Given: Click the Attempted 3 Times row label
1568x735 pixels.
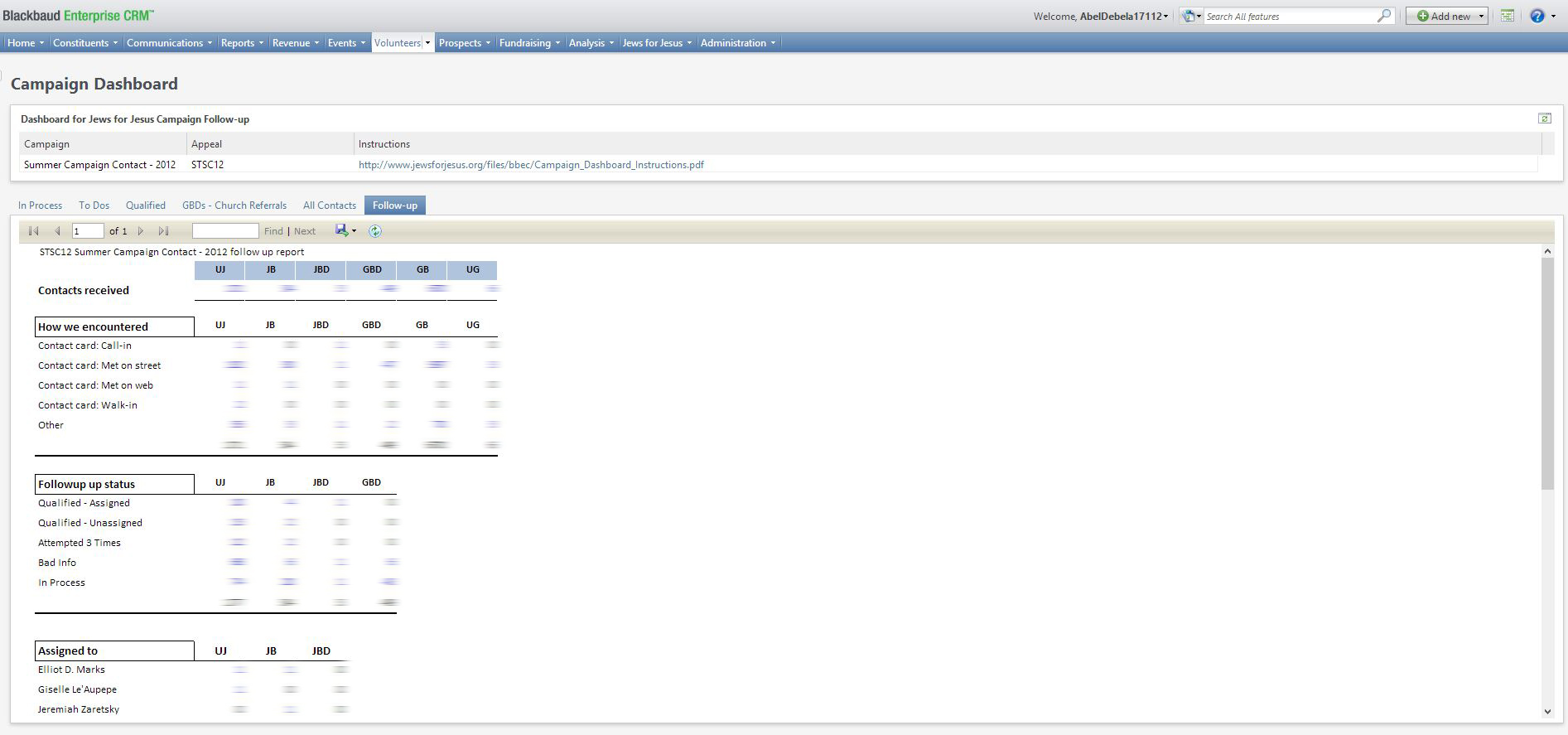Looking at the screenshot, I should point(80,543).
